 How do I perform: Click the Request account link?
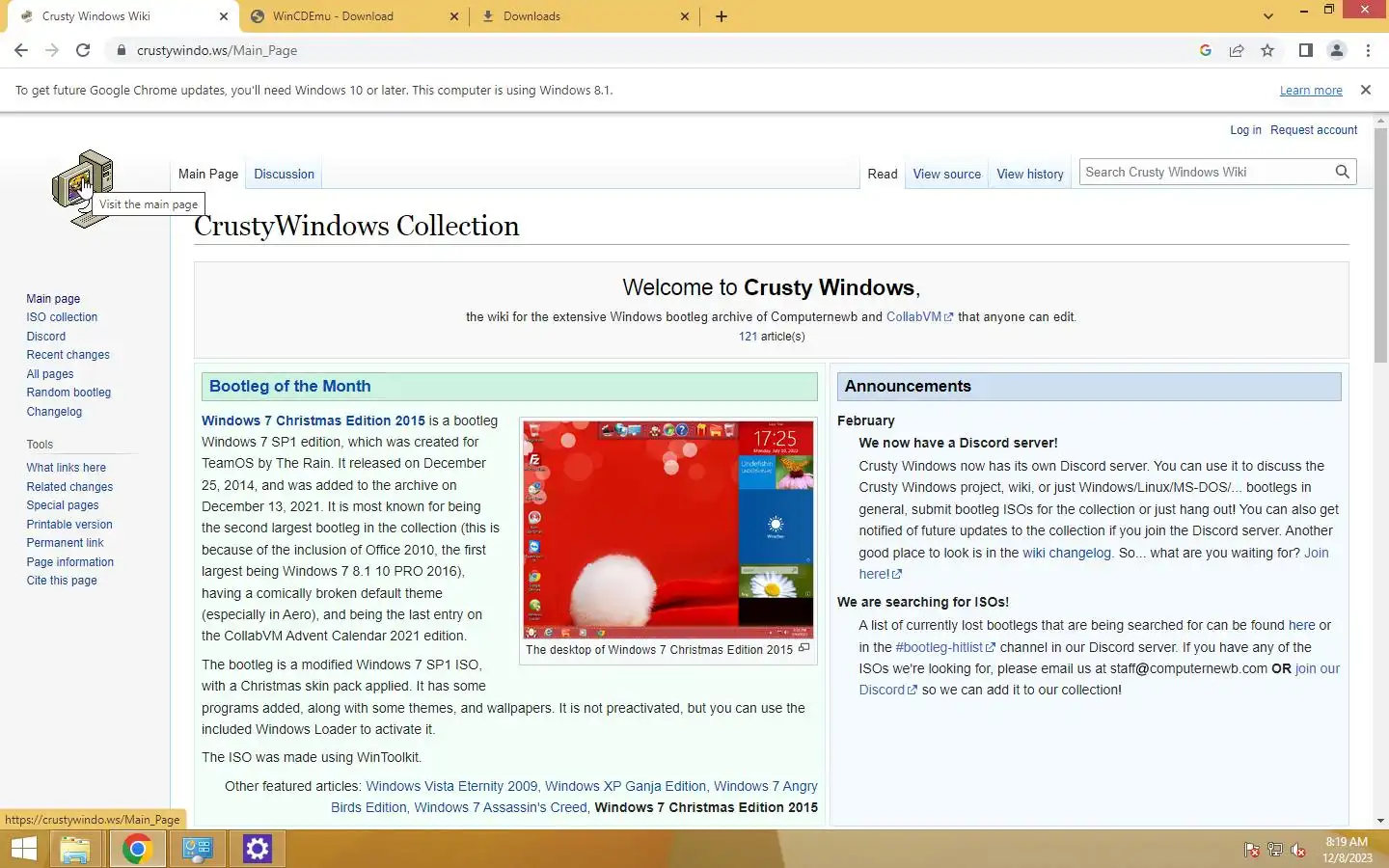click(x=1314, y=130)
